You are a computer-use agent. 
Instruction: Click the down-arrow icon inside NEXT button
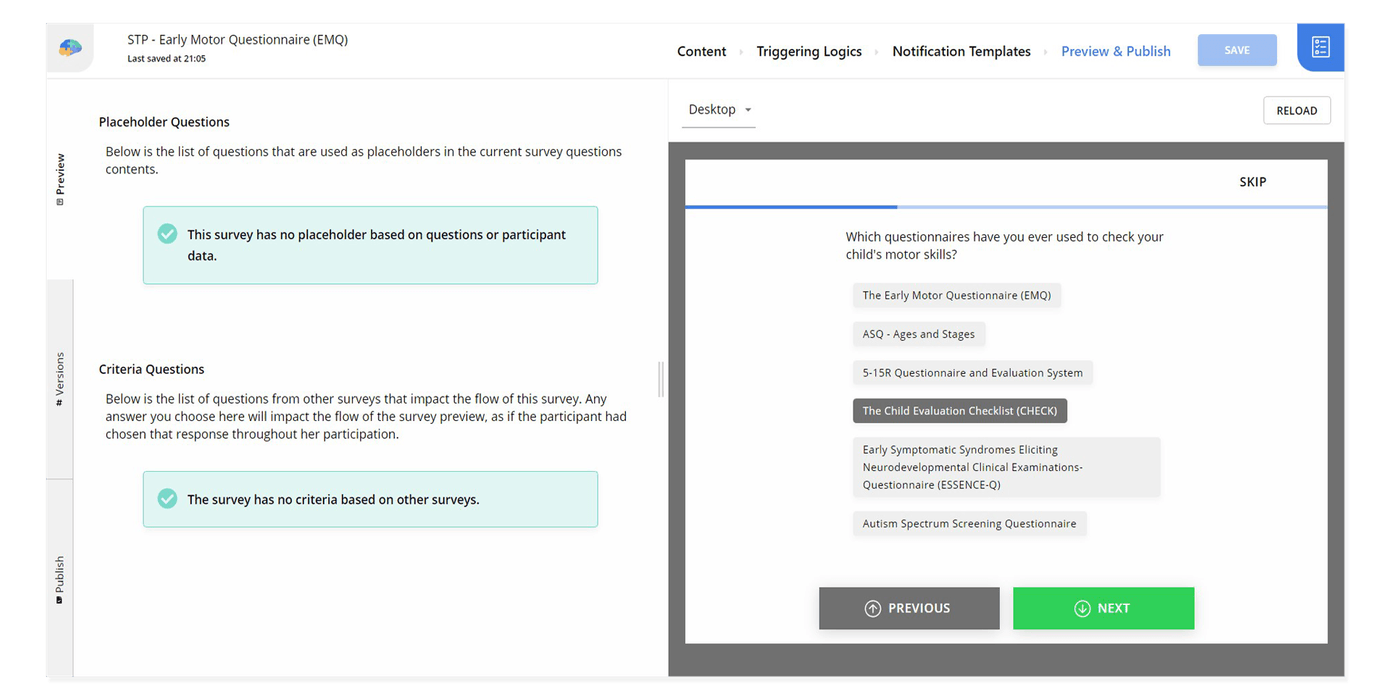pos(1082,608)
